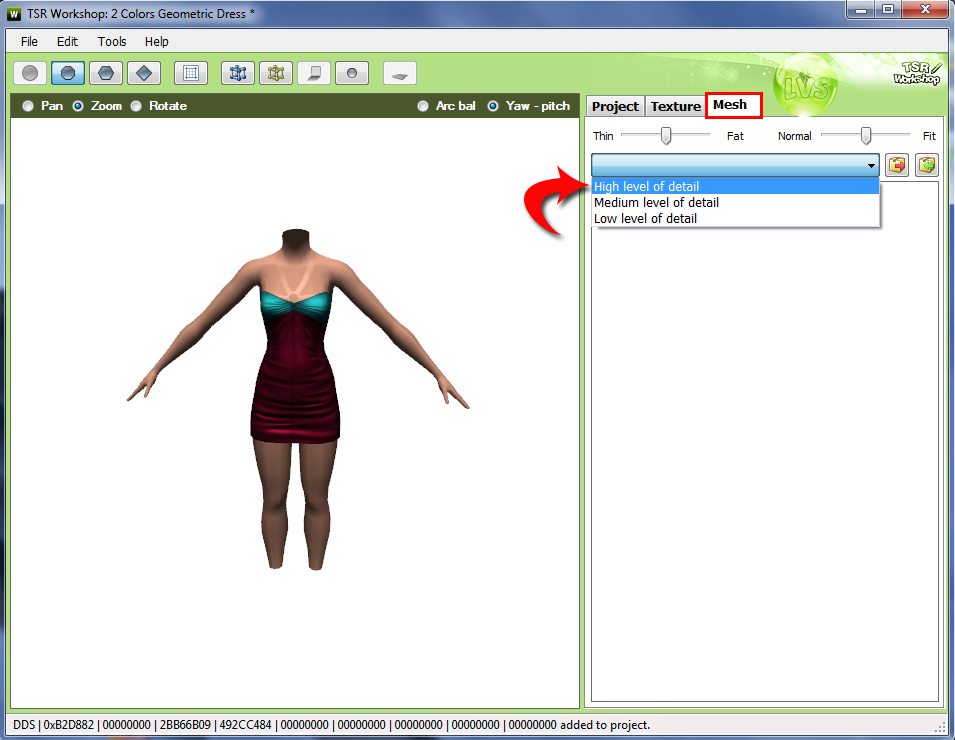Click the Normal–Fit slider handle
Screen dimensions: 955x740
865,135
